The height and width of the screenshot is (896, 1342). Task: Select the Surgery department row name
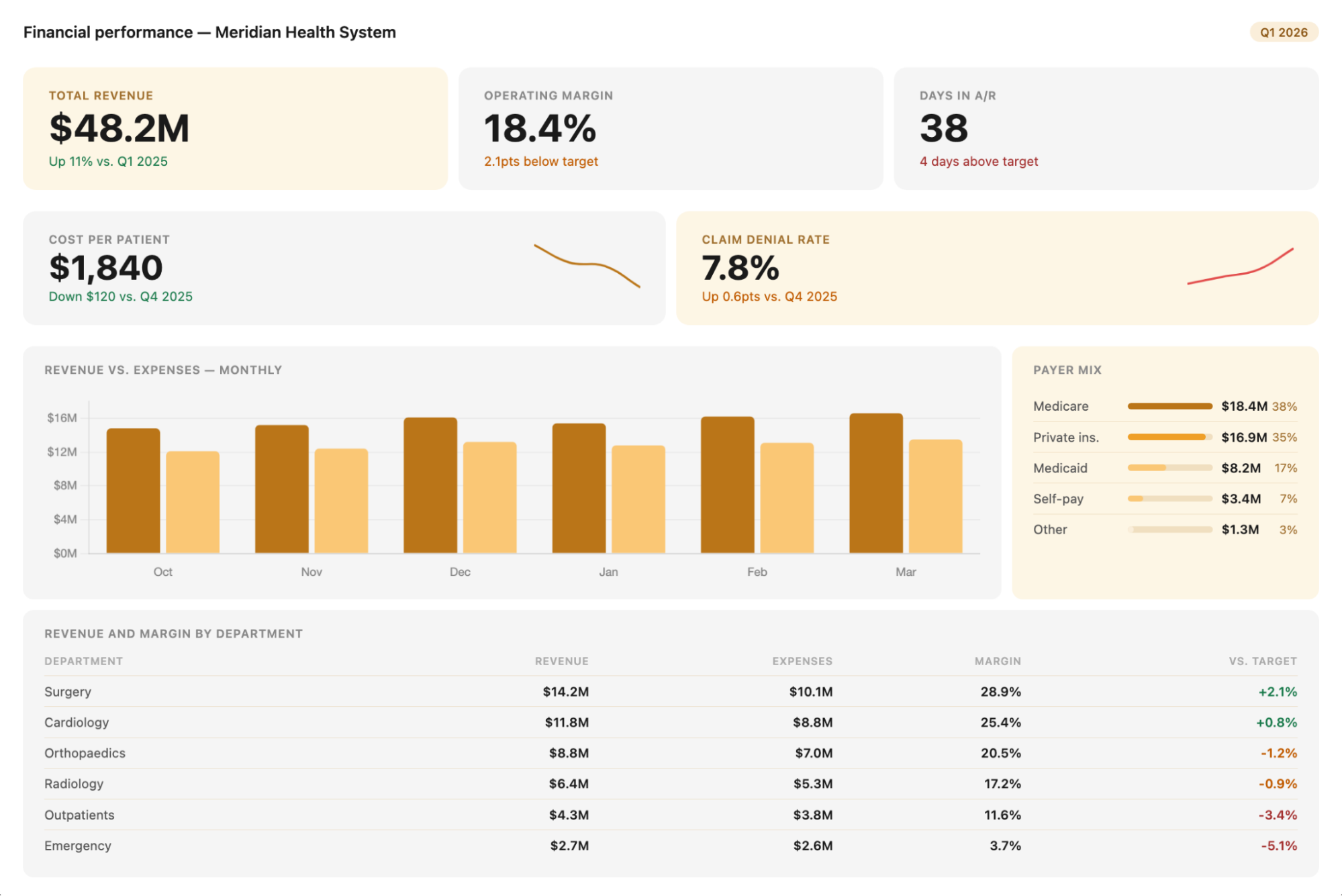pos(68,691)
